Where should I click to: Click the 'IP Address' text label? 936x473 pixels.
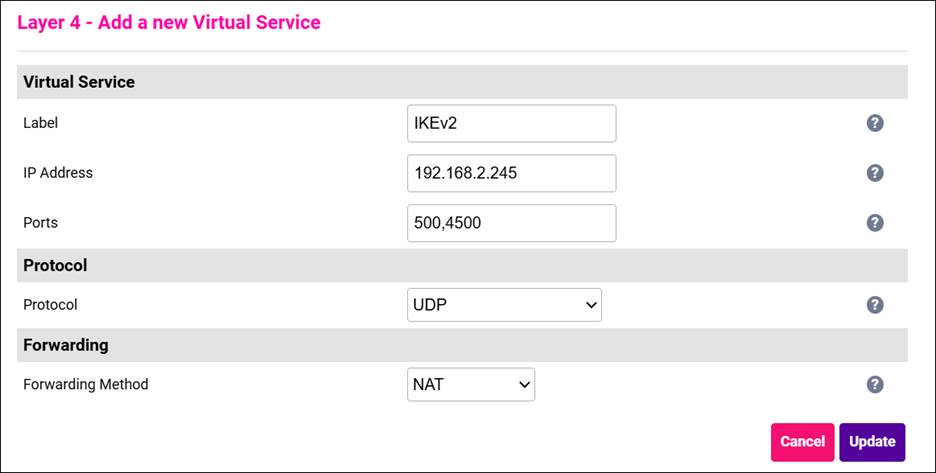click(58, 173)
